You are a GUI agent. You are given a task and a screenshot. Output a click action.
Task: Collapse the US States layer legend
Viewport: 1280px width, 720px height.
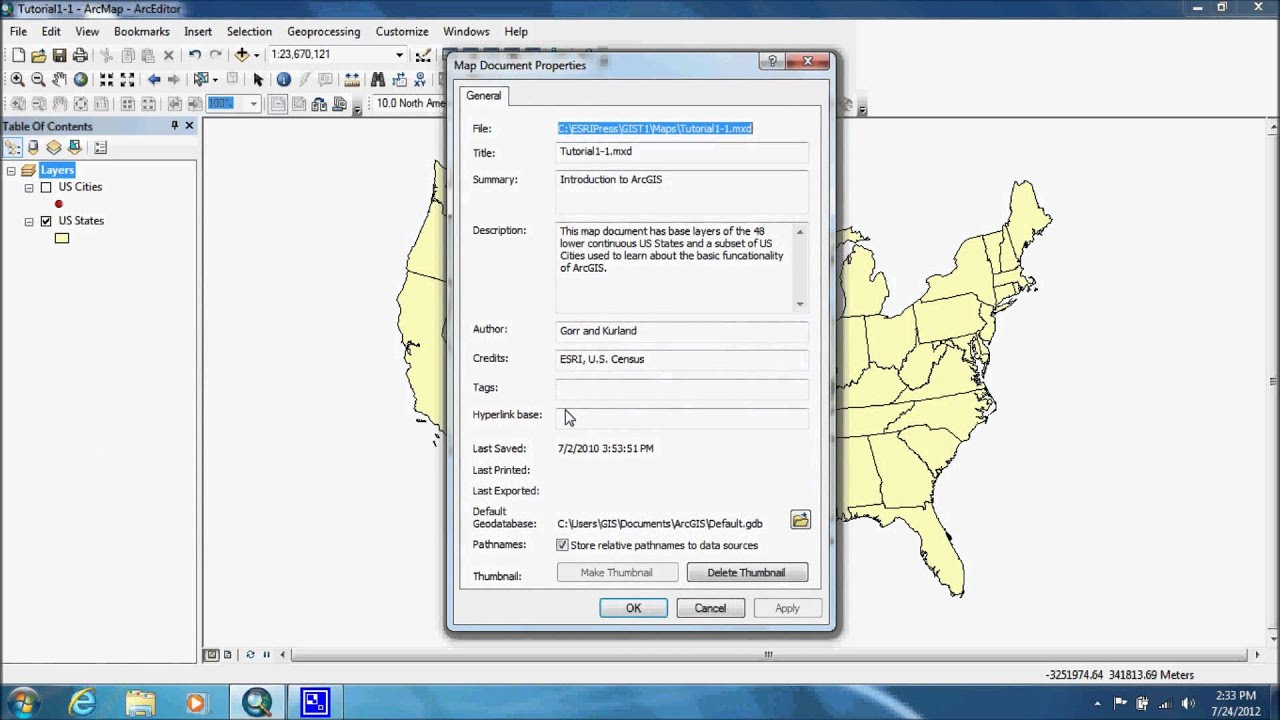point(29,221)
